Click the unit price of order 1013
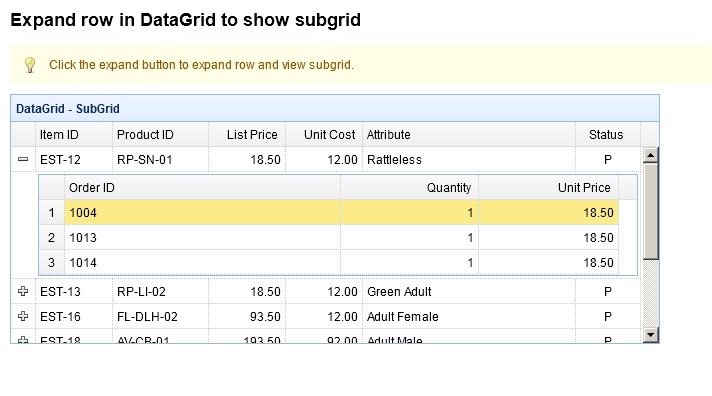This screenshot has width=712, height=396. point(549,238)
